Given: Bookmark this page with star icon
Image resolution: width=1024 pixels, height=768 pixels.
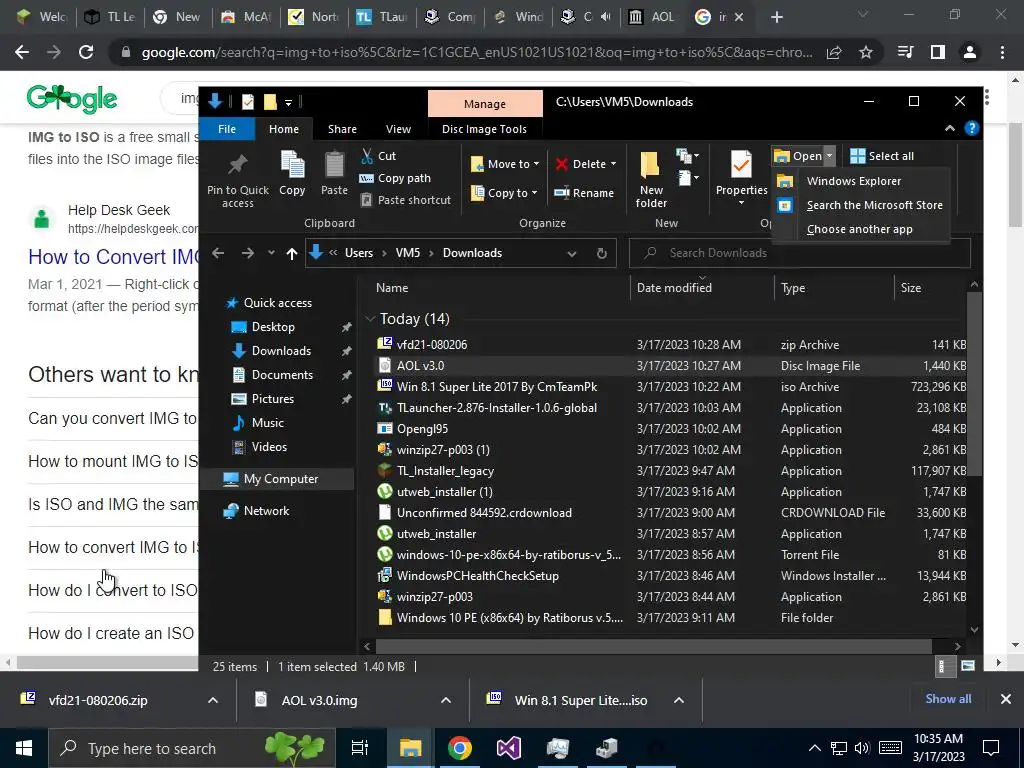Looking at the screenshot, I should click(865, 52).
